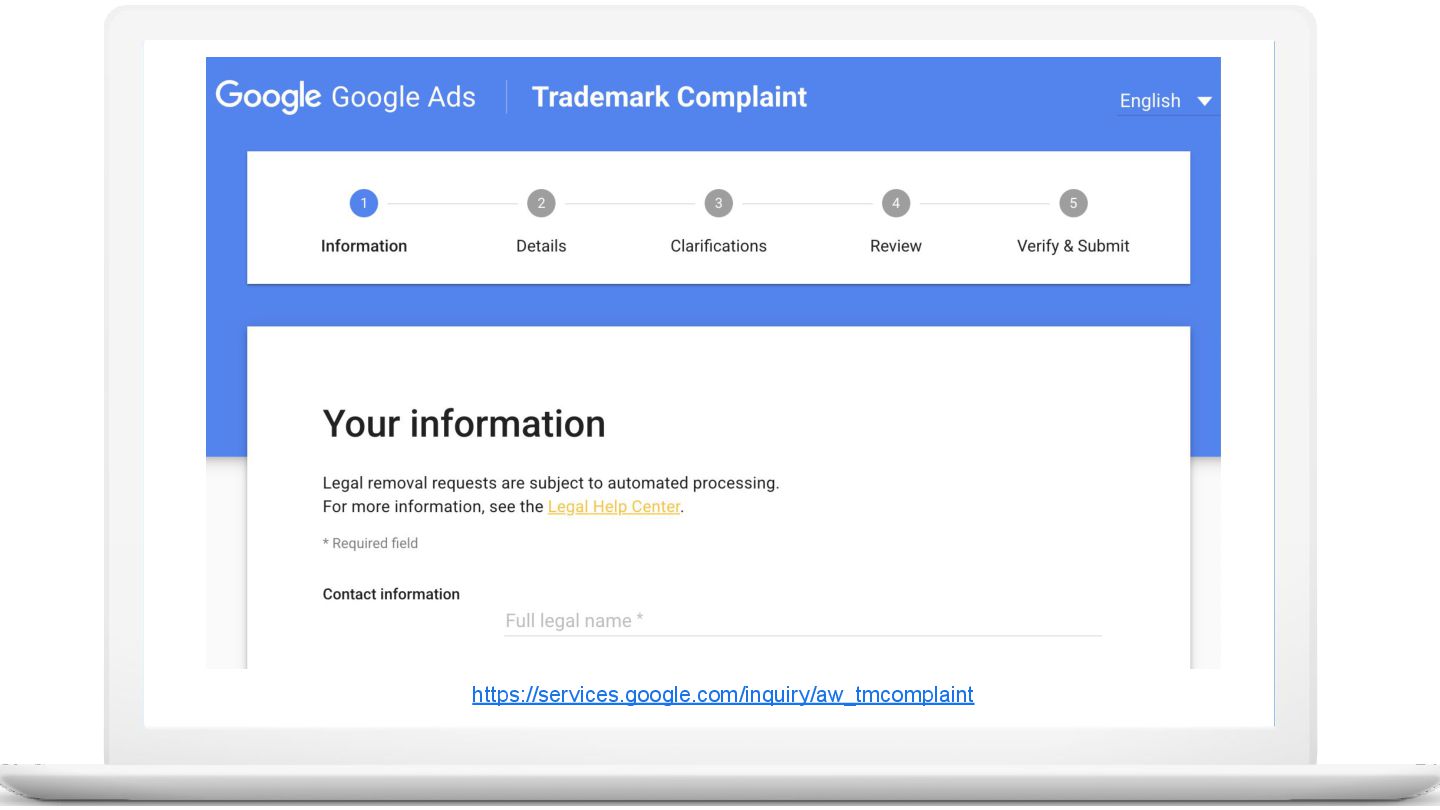Select step 2 circle in progress bar
Screen dimensions: 1440x810
pyautogui.click(x=541, y=203)
